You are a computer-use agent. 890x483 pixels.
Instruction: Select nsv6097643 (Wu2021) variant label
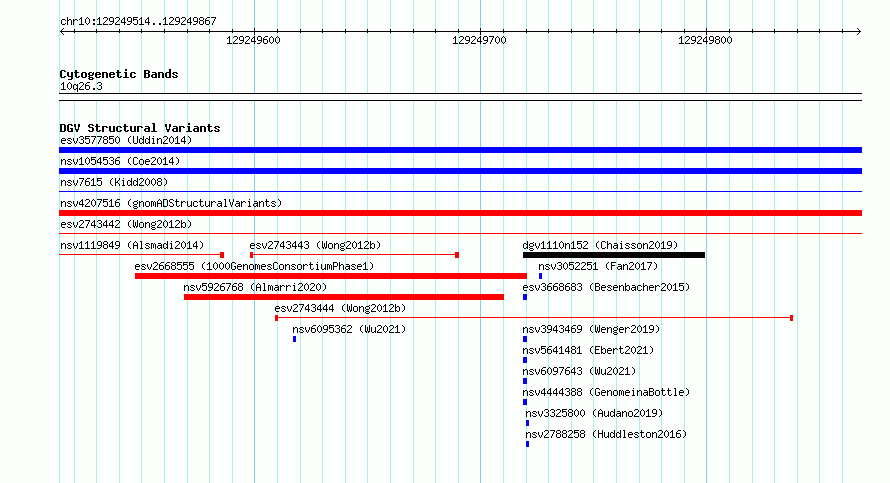[x=579, y=371]
